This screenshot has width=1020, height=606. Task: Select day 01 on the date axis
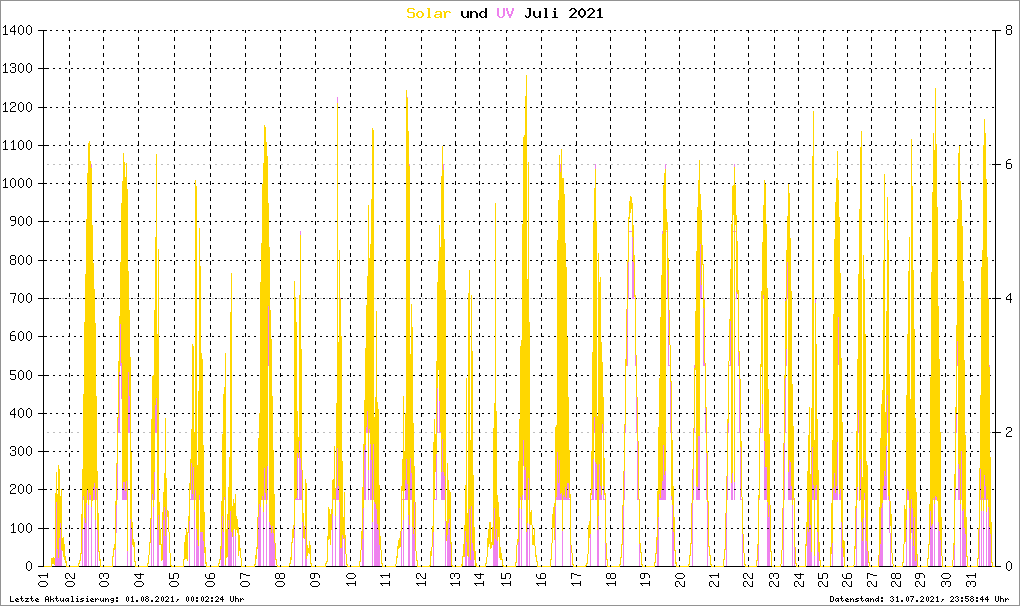[44, 581]
